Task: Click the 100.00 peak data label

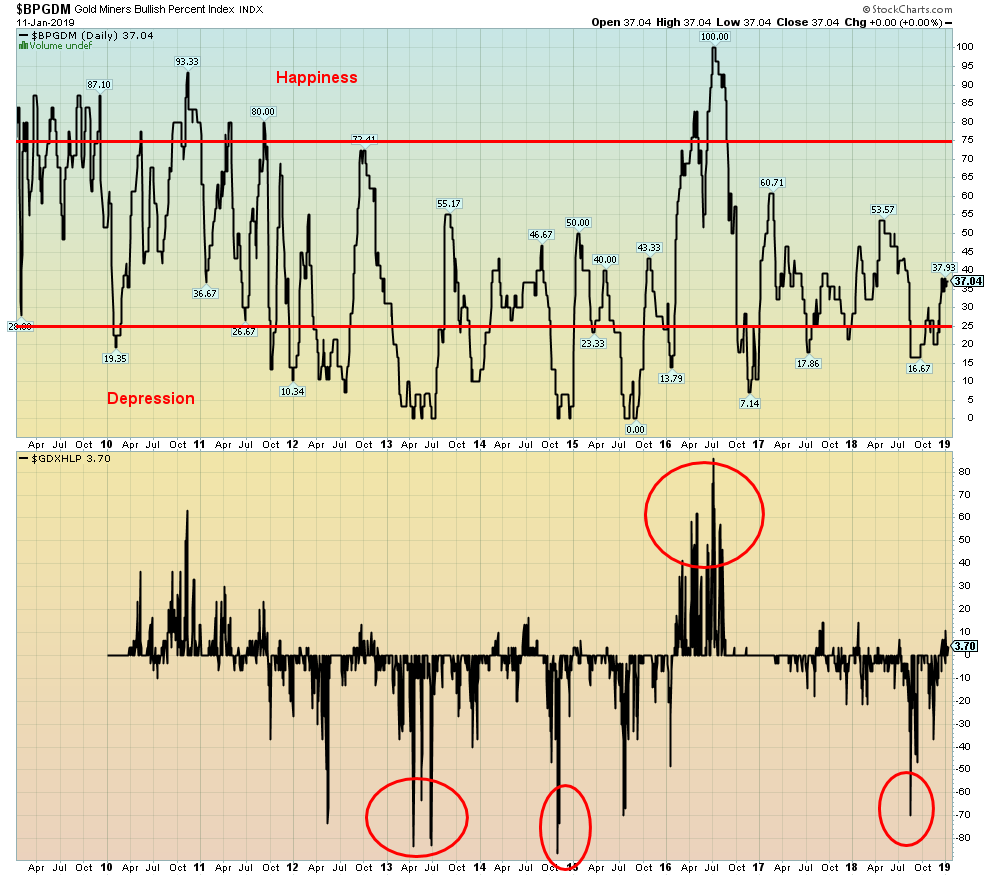Action: pos(714,36)
